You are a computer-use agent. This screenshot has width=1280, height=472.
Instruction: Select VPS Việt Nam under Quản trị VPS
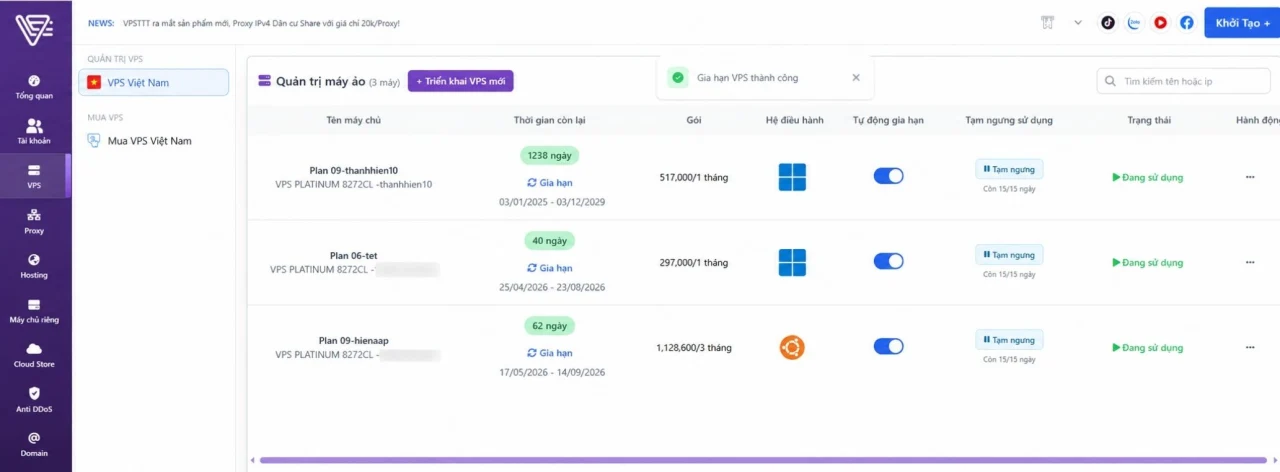click(154, 82)
